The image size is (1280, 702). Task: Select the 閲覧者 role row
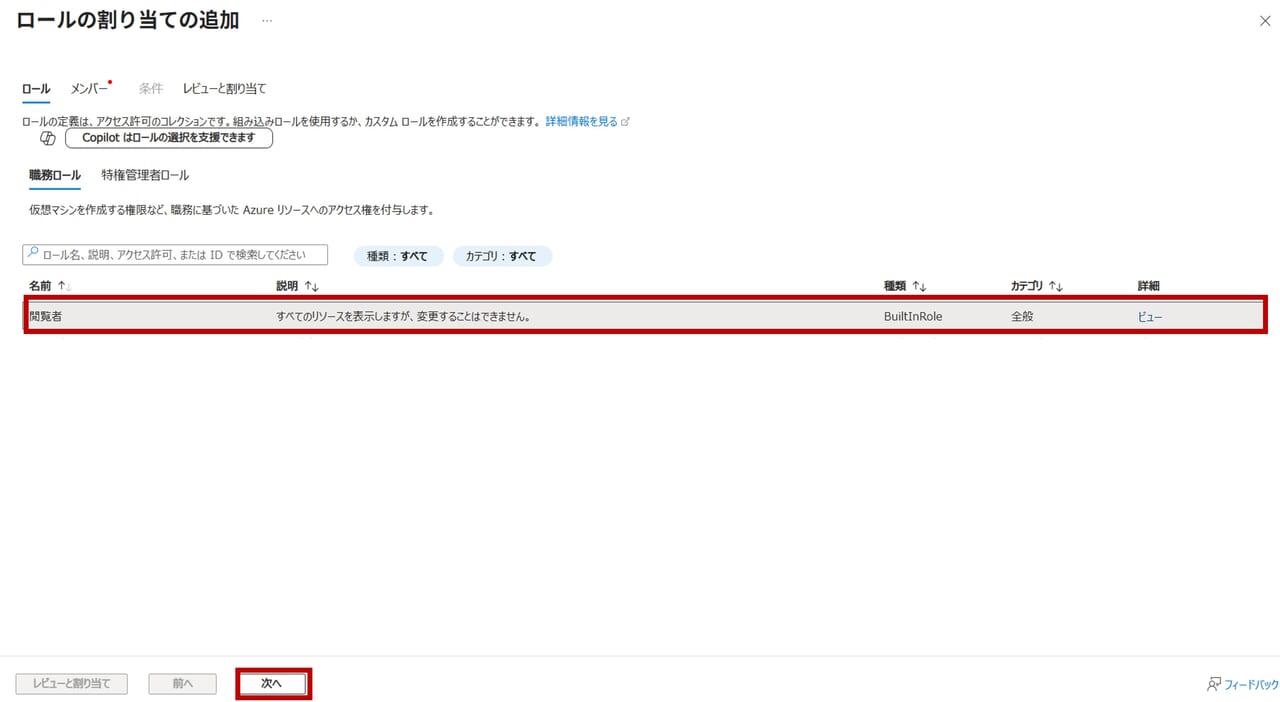500,317
